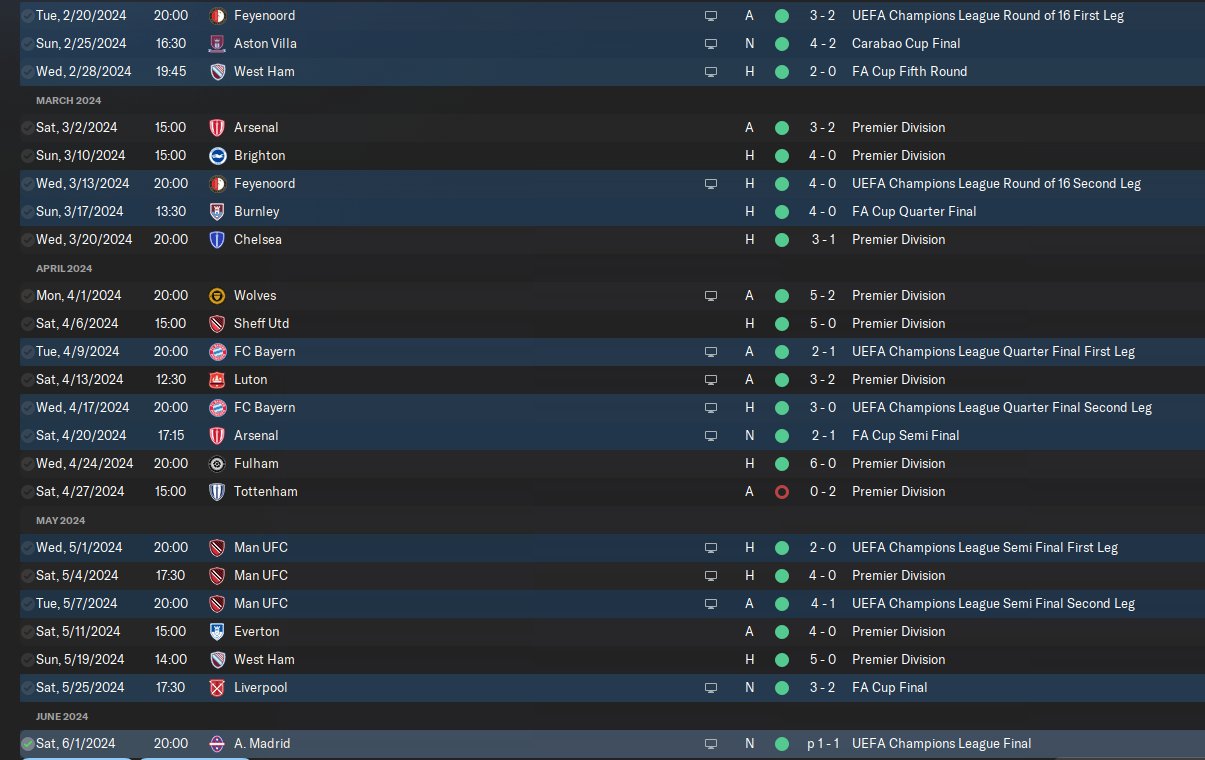This screenshot has height=760, width=1205.
Task: Open the 6 - 0 result against Fulham
Action: coord(822,464)
